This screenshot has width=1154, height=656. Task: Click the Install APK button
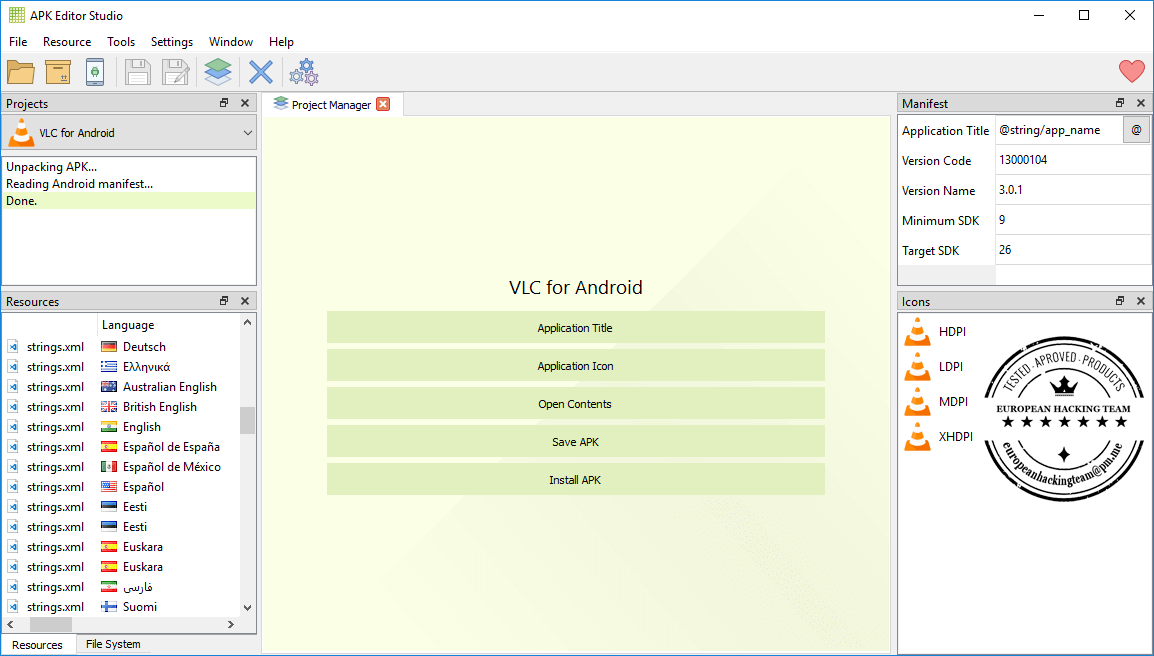point(575,479)
